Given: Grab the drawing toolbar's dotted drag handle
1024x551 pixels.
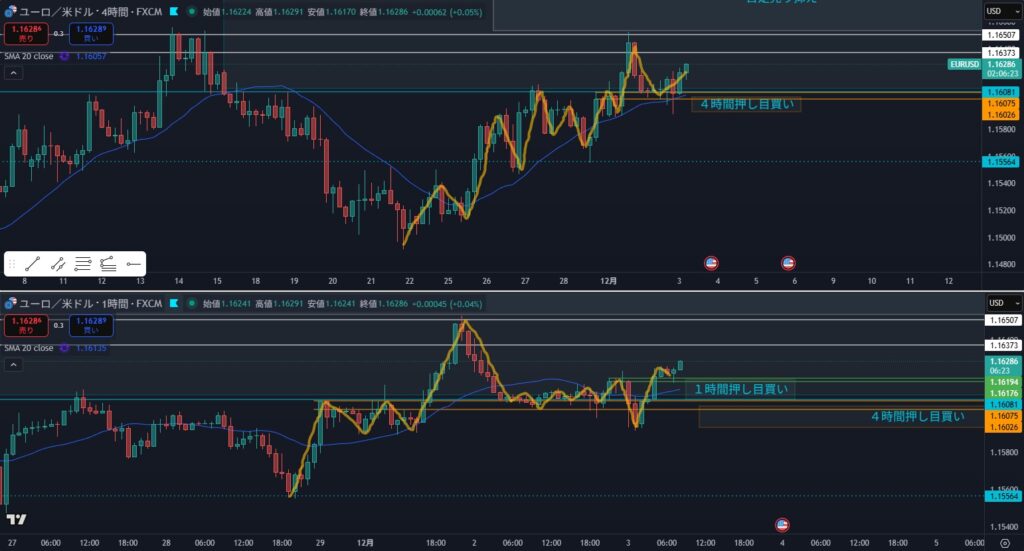Looking at the screenshot, I should point(12,264).
